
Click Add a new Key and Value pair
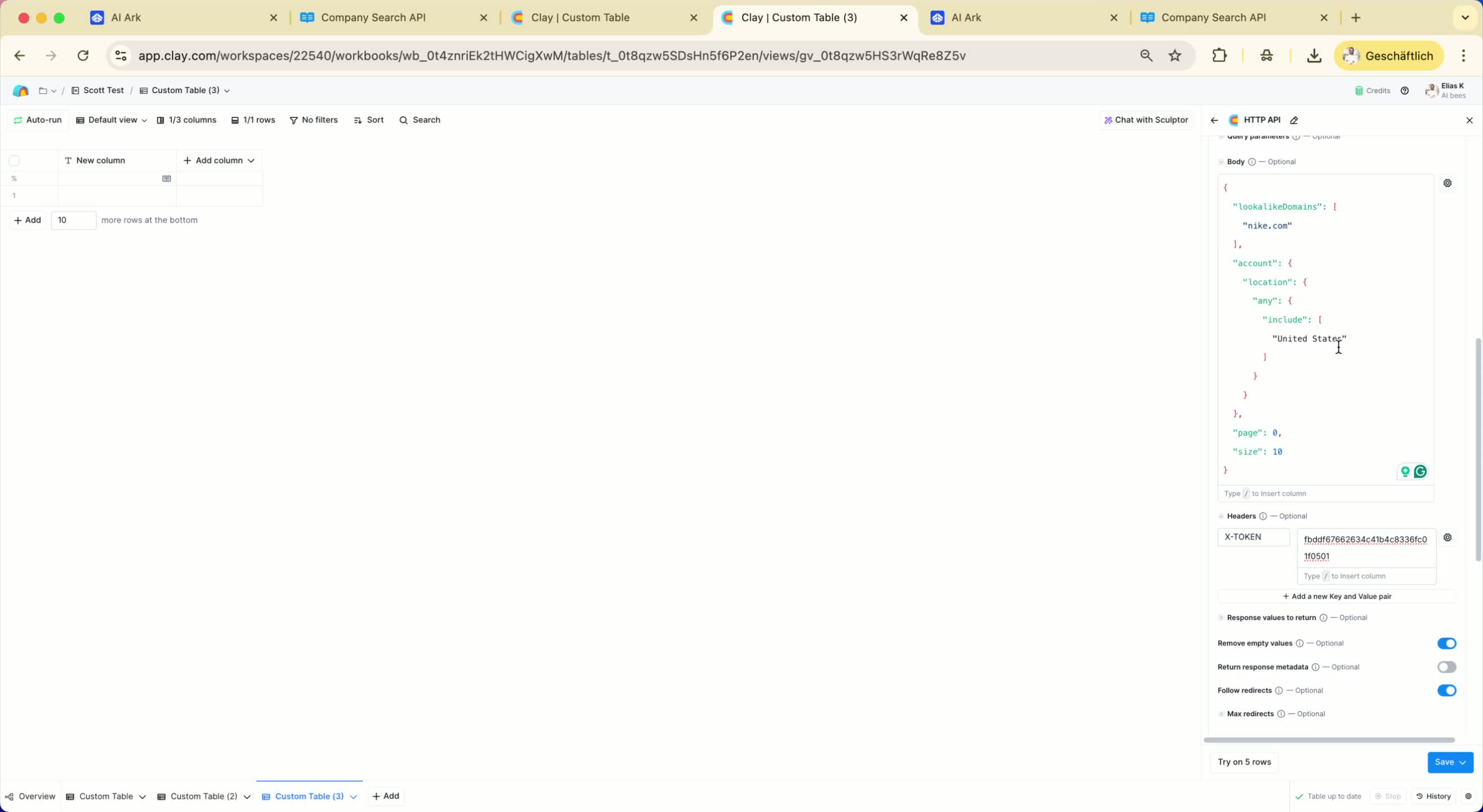(1337, 596)
